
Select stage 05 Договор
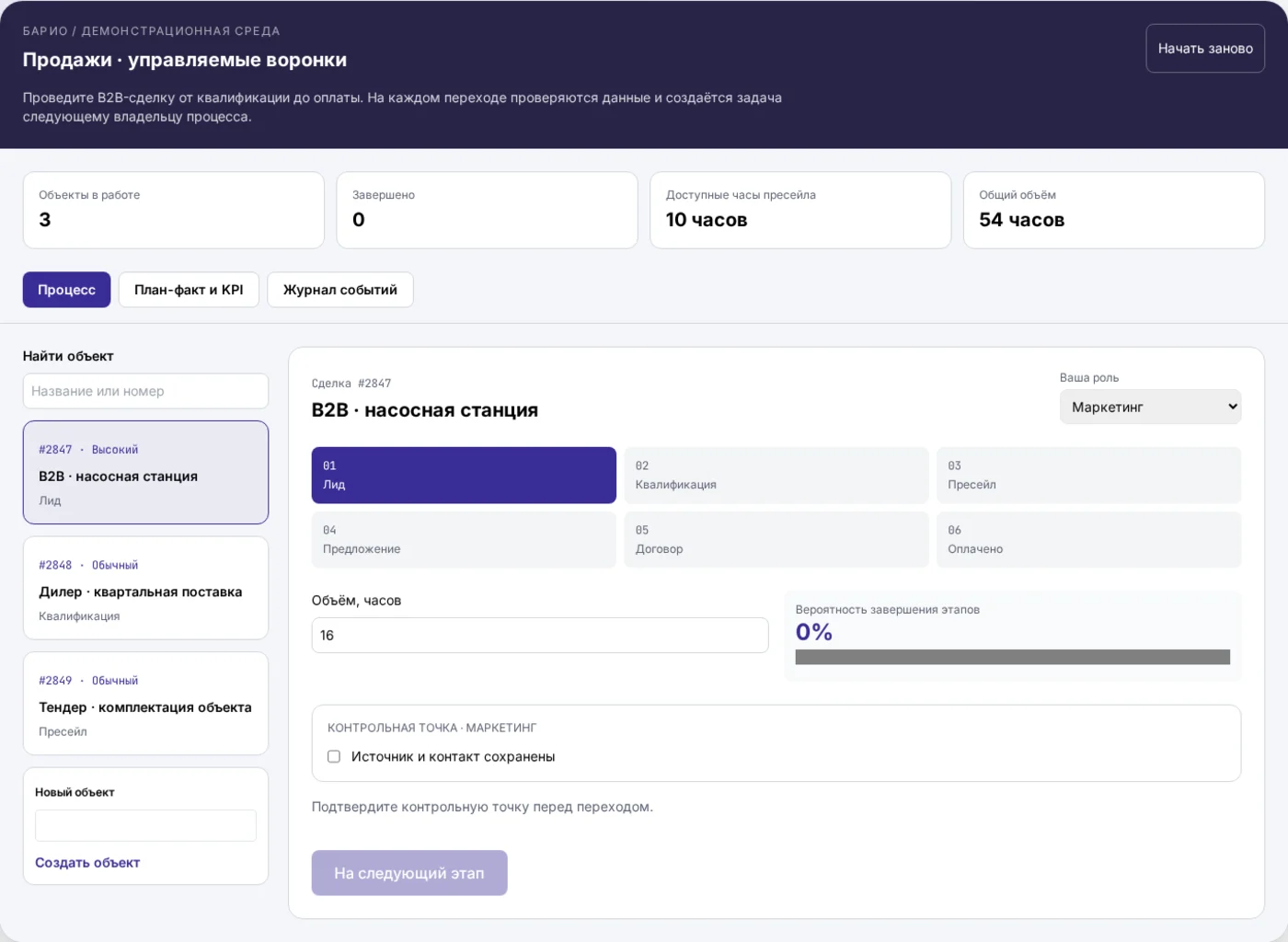coord(776,540)
